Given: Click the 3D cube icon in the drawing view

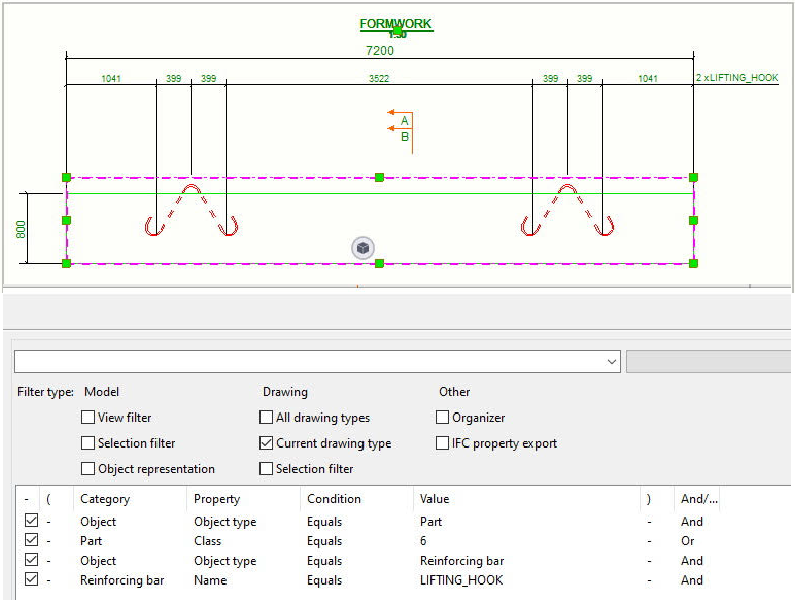Looking at the screenshot, I should pos(363,247).
